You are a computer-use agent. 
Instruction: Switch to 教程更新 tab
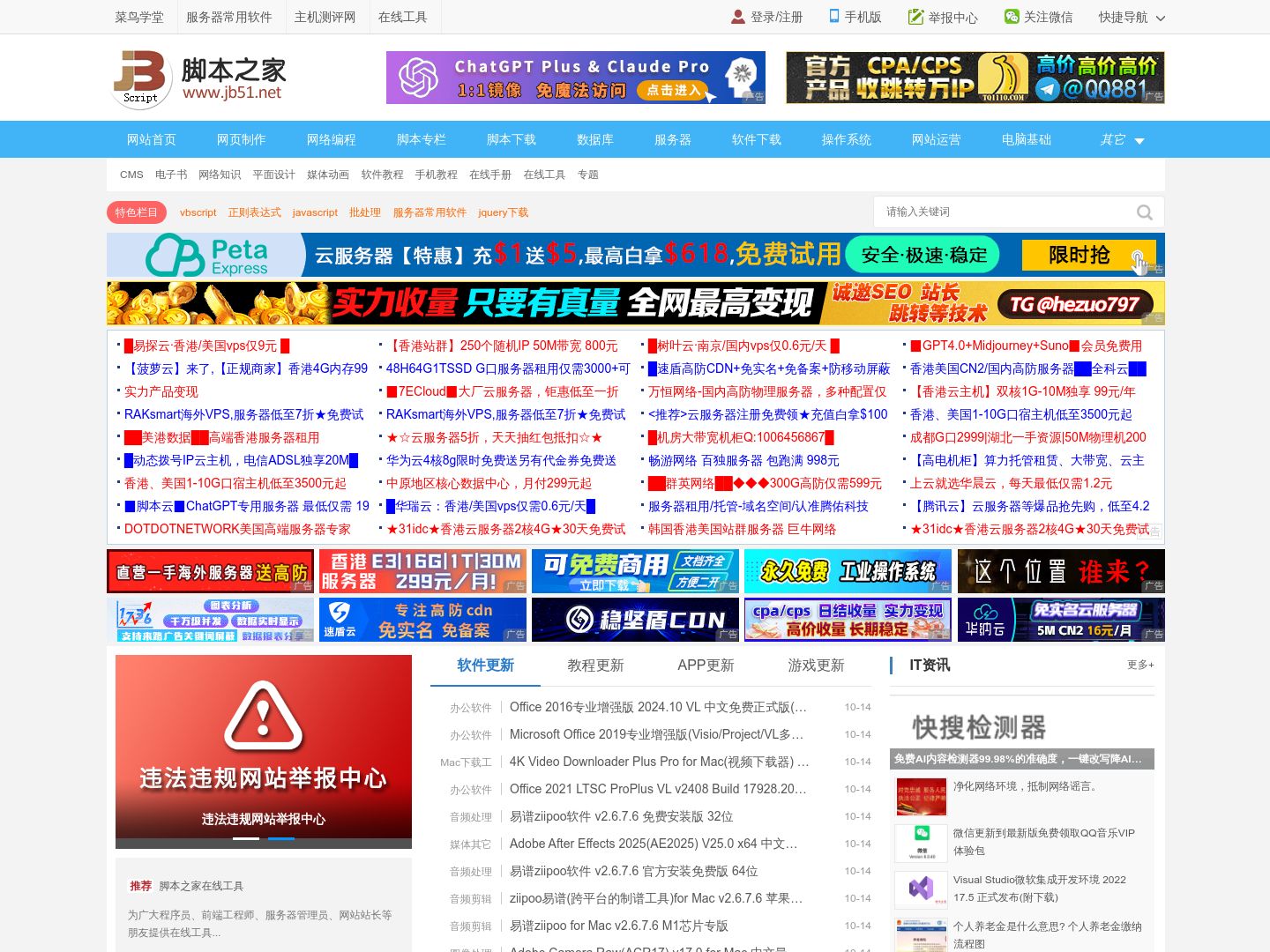[x=595, y=666]
